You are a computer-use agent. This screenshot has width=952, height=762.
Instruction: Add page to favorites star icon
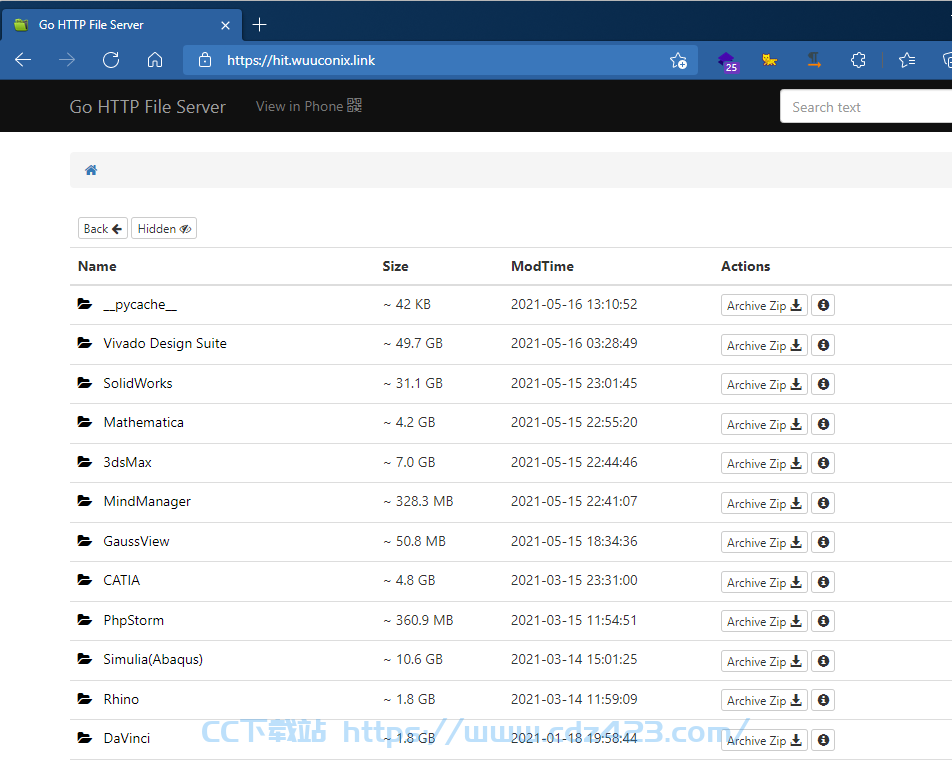(678, 60)
